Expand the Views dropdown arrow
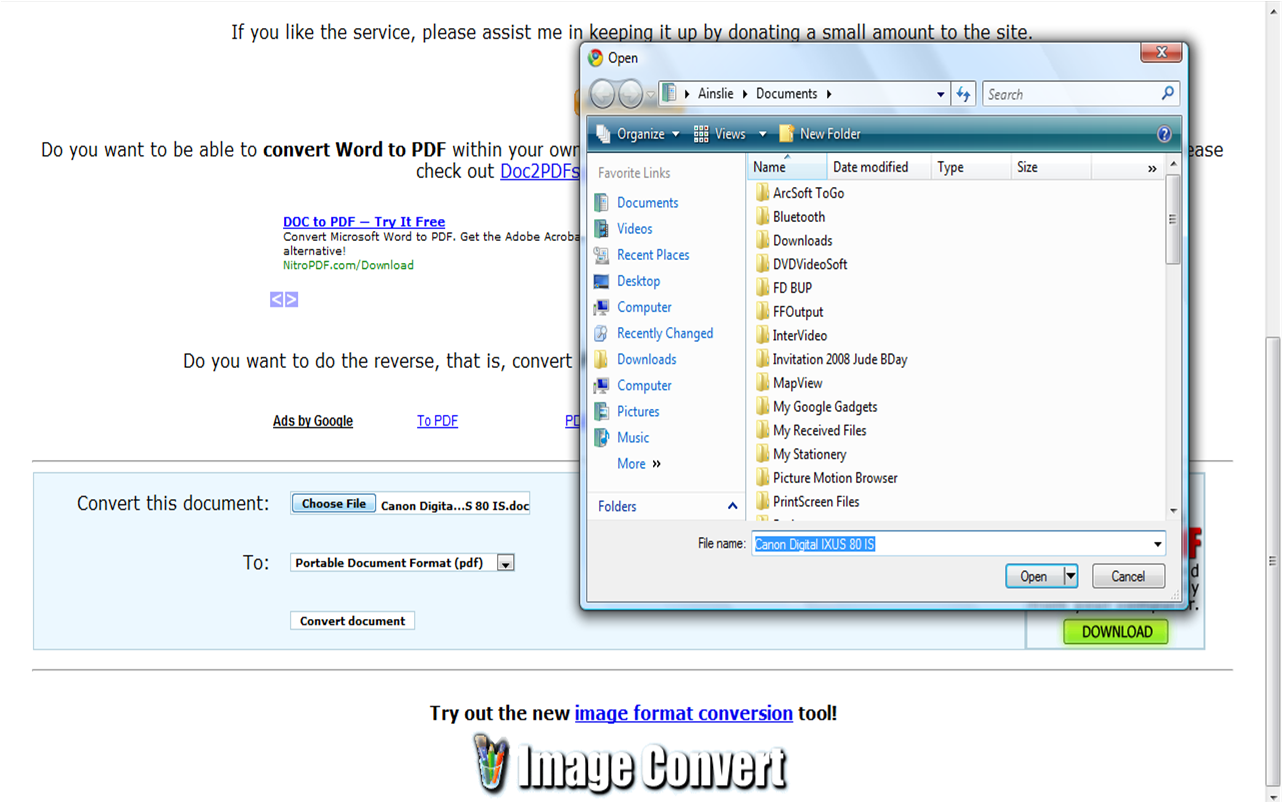This screenshot has width=1285, height=803. [x=762, y=134]
